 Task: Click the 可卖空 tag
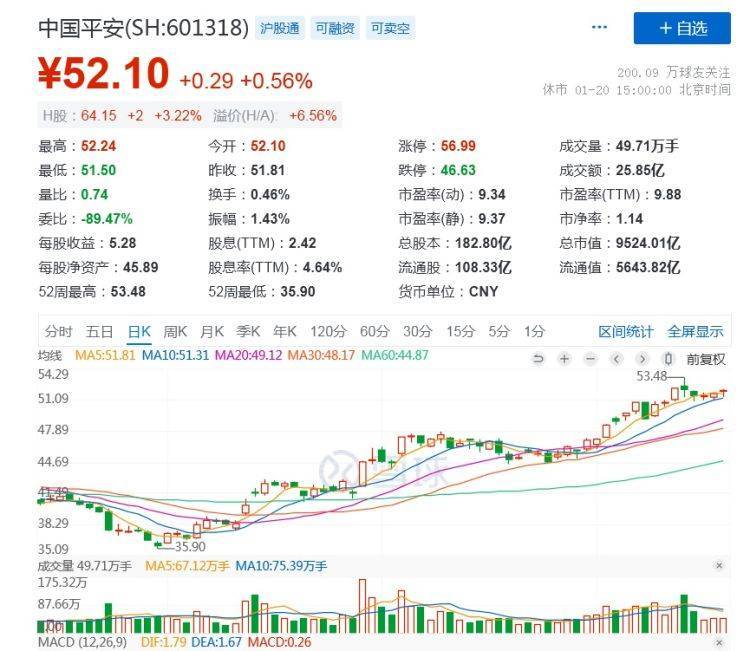click(x=390, y=28)
